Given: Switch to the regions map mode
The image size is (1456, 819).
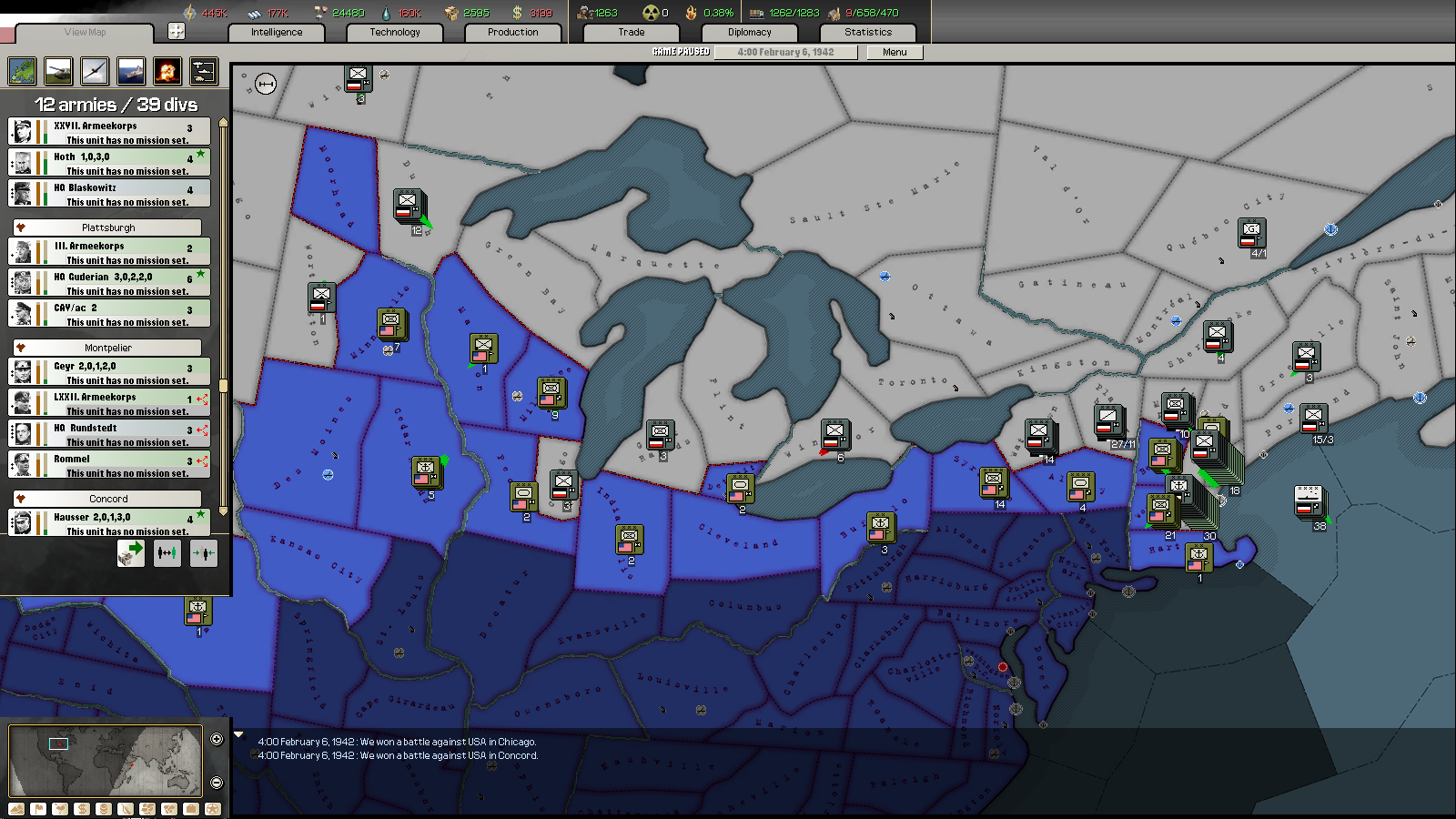Looking at the screenshot, I should click(147, 808).
